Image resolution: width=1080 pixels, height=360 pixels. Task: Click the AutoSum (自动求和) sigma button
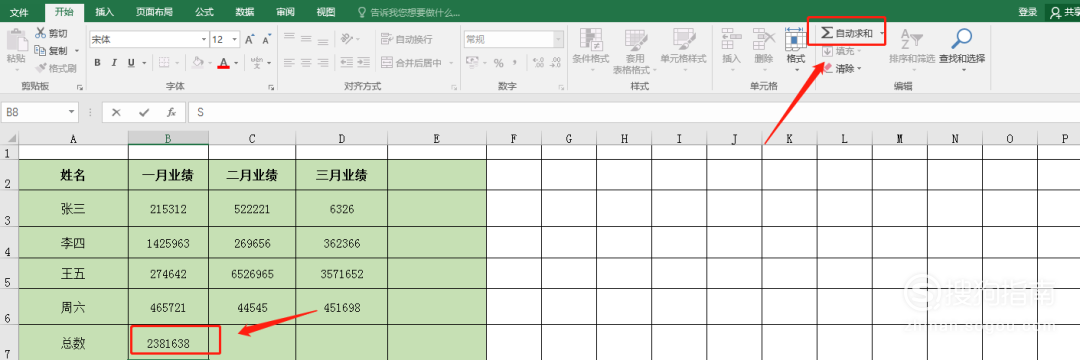click(846, 33)
